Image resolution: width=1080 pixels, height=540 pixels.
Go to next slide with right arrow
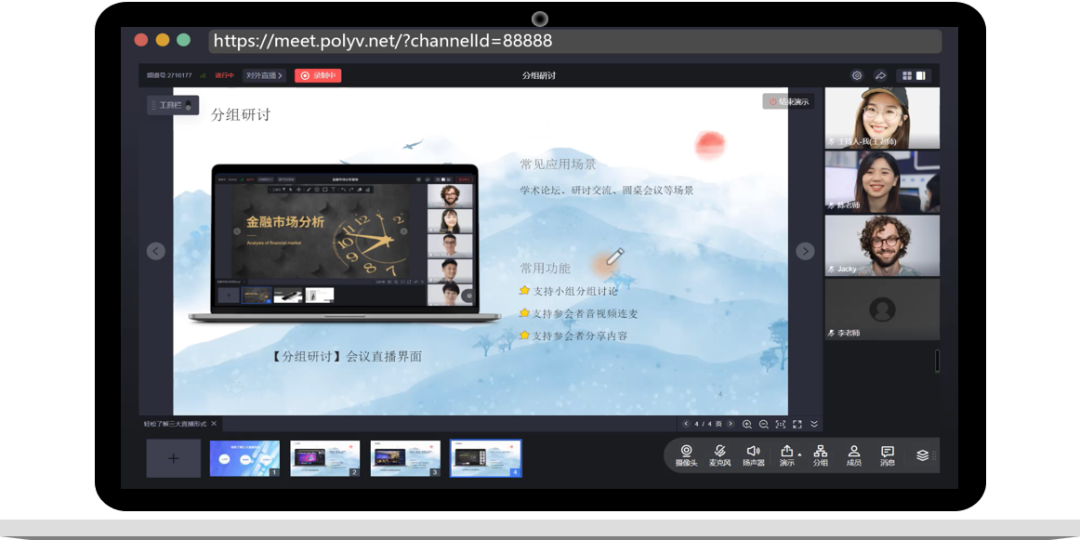(805, 251)
